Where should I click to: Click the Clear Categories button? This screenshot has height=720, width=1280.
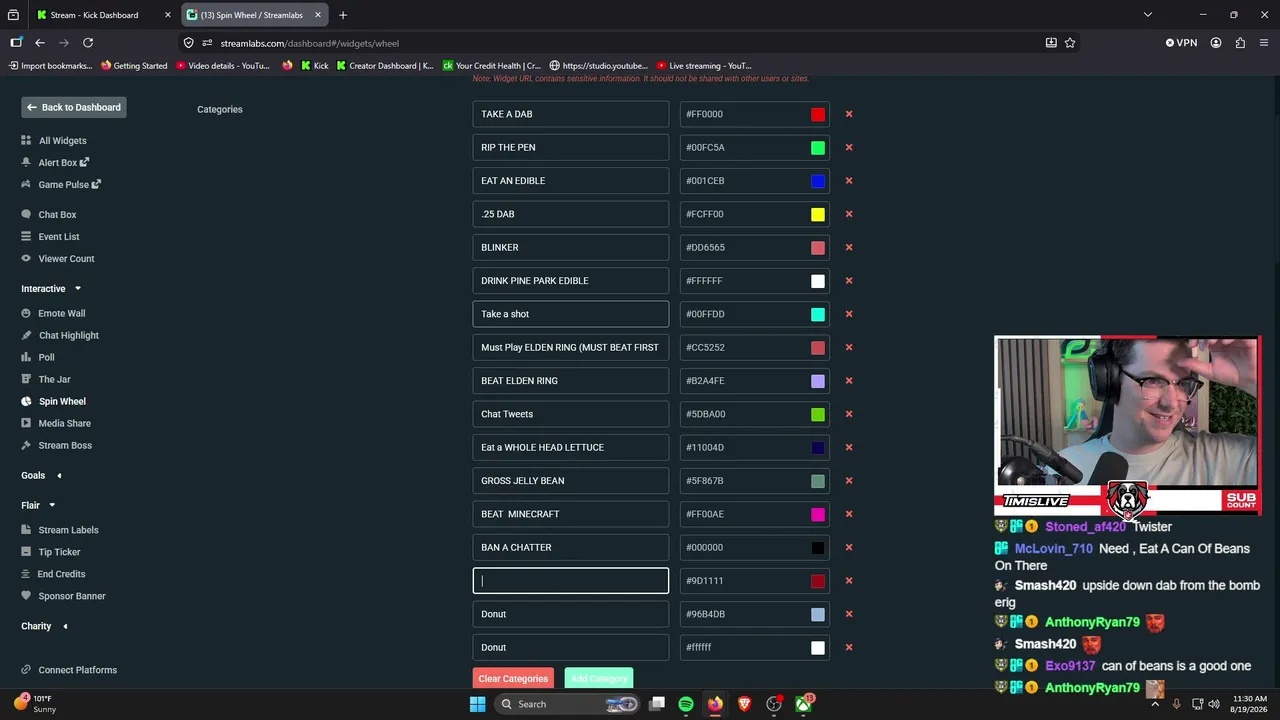(x=513, y=678)
